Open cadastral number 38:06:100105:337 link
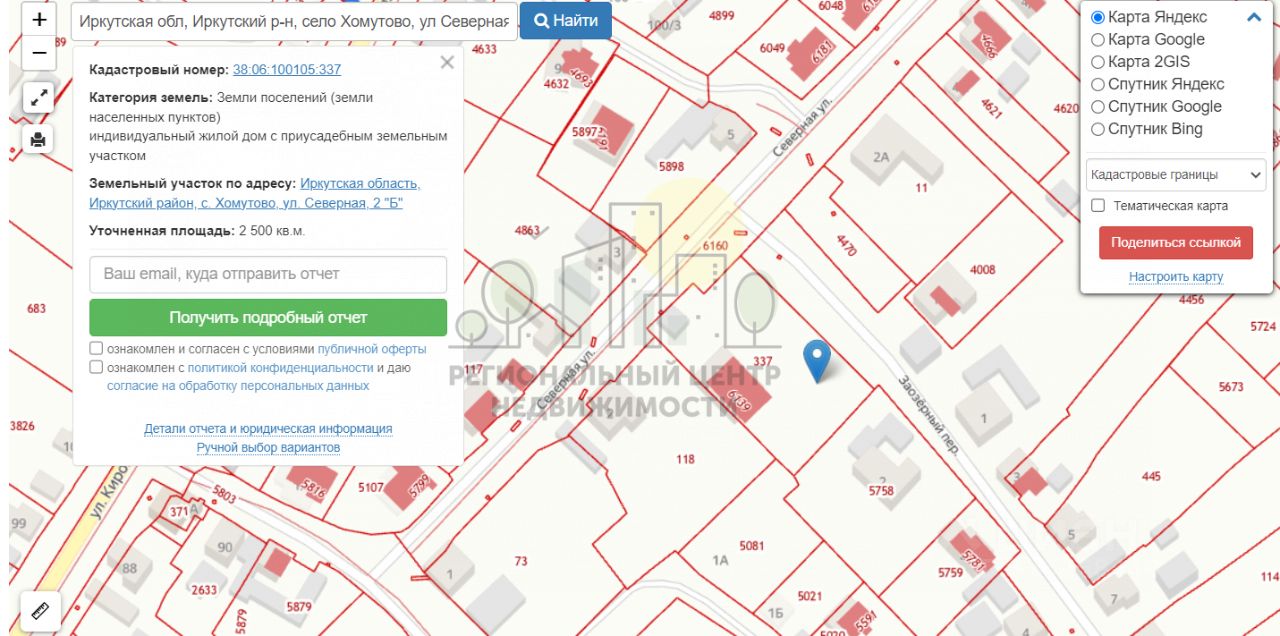The height and width of the screenshot is (636, 1280). [x=287, y=70]
